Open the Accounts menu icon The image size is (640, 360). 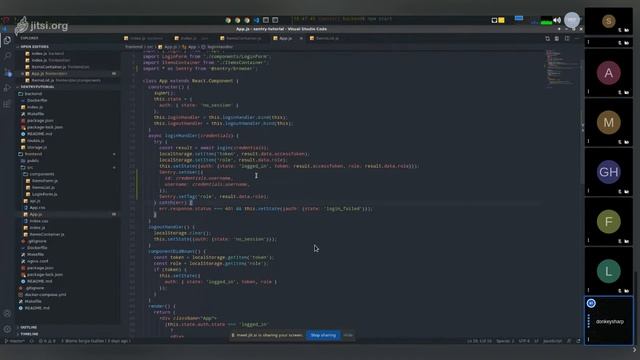pos(7,313)
